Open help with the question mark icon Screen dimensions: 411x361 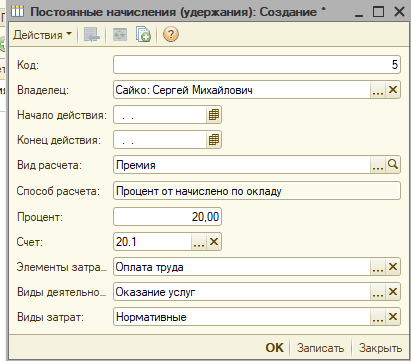click(x=171, y=35)
